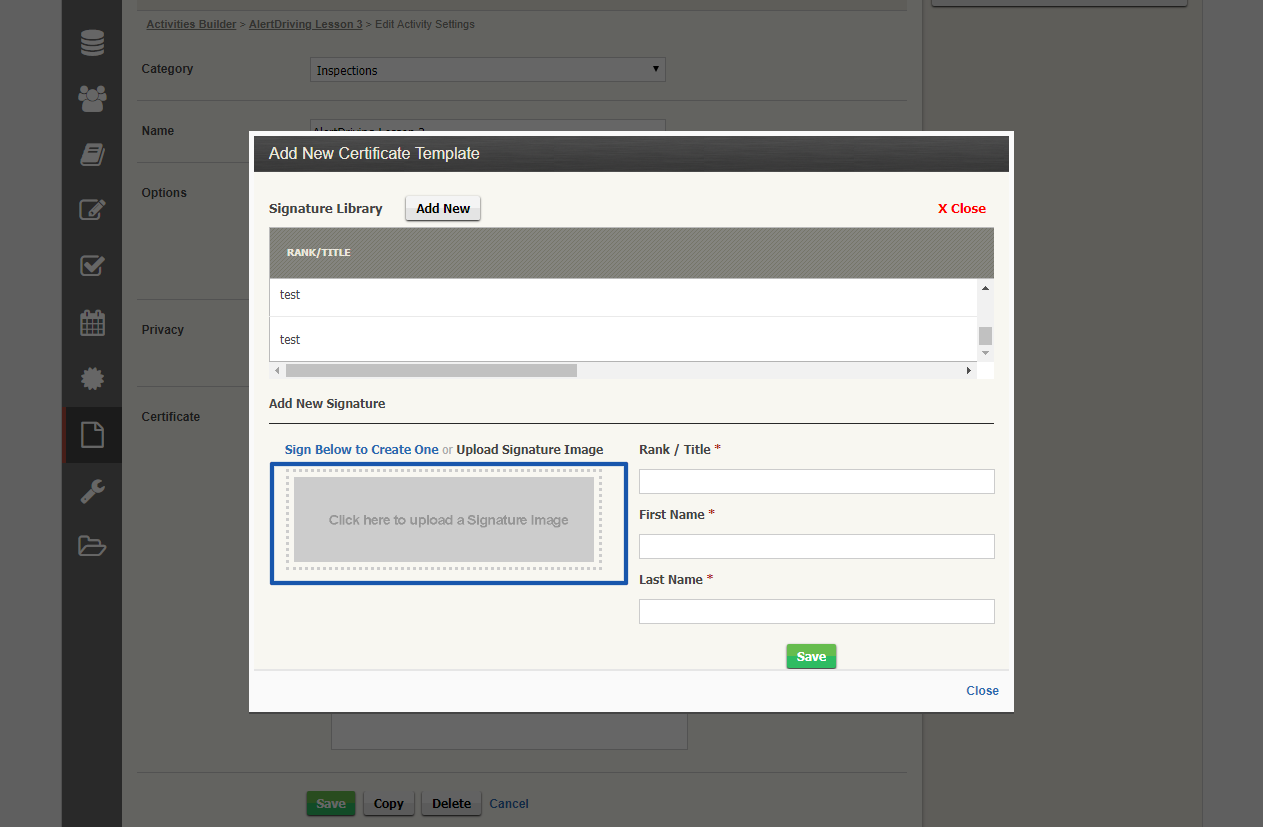Image resolution: width=1263 pixels, height=827 pixels.
Task: Select the active document/certificate icon in the sidebar
Action: [91, 433]
